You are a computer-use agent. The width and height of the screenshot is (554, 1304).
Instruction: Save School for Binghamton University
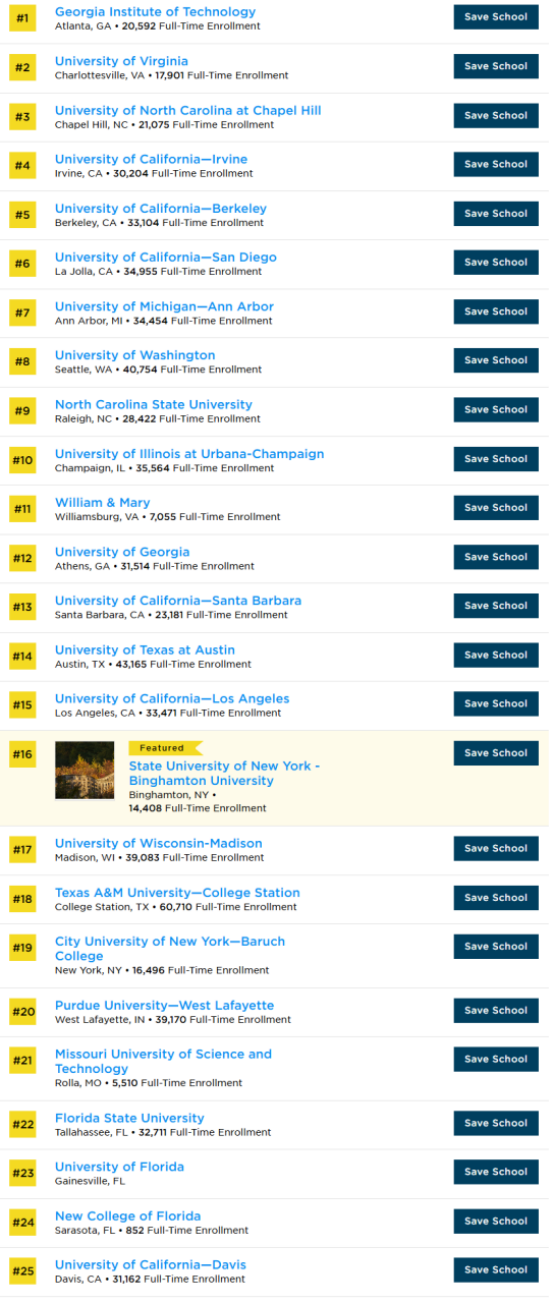coord(496,753)
